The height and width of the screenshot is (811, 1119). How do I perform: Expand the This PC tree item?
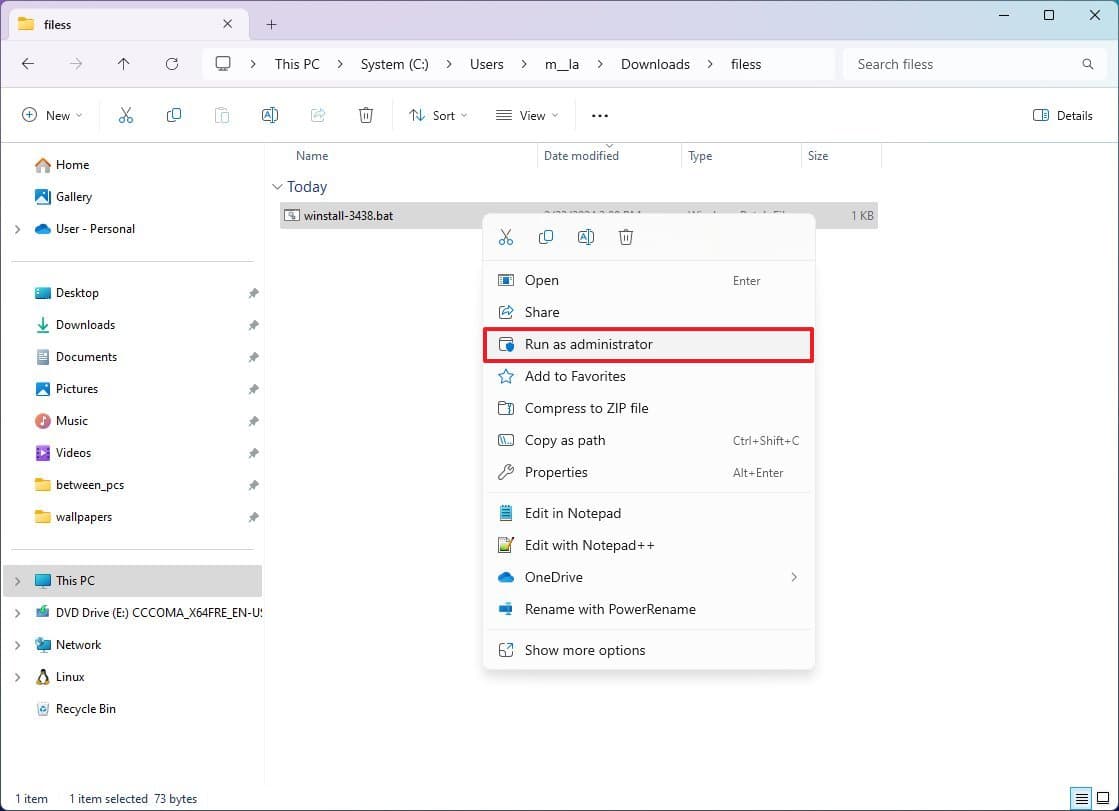point(17,580)
